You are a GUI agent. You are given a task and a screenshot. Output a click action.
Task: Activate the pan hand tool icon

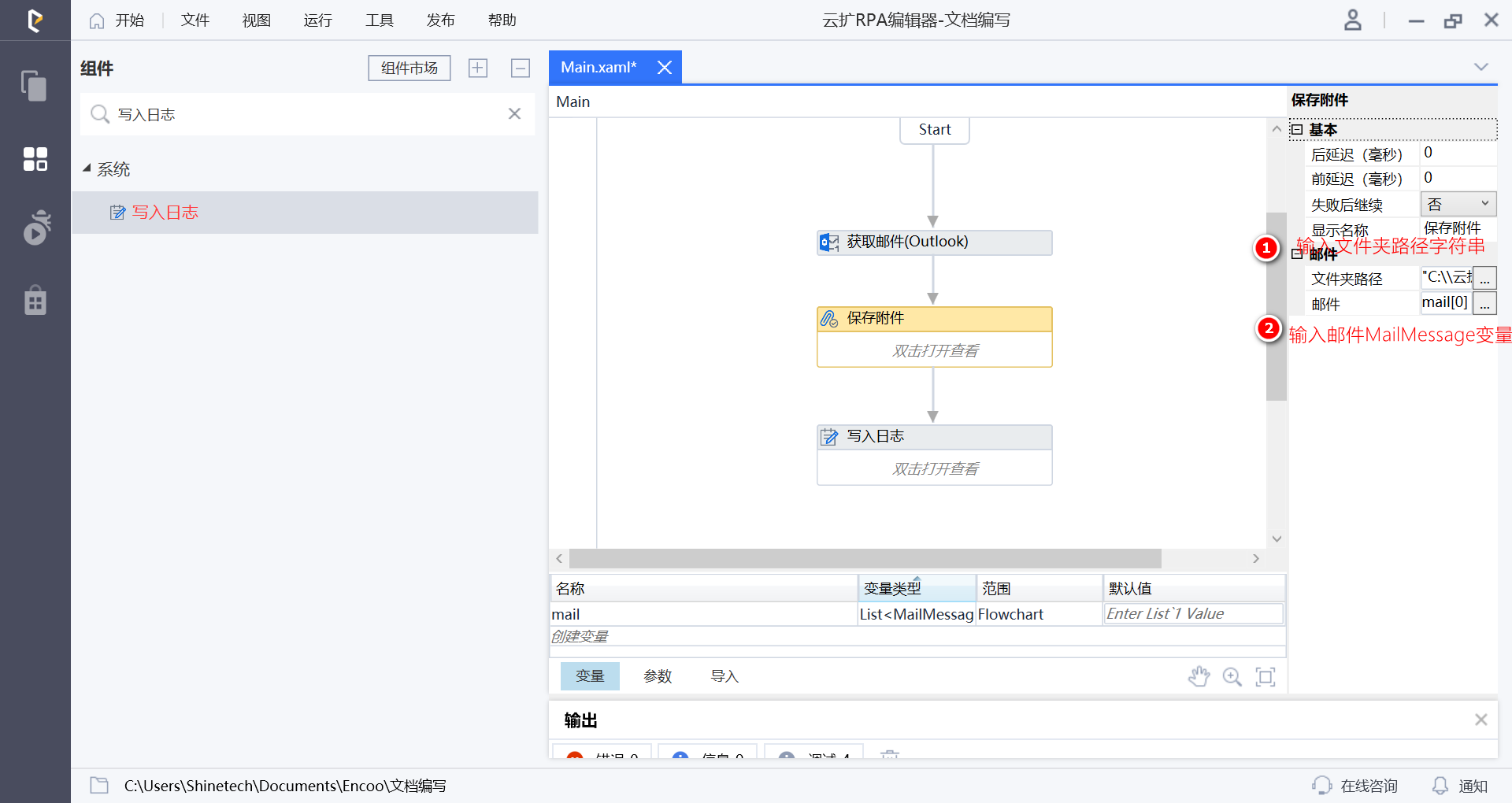pyautogui.click(x=1199, y=676)
